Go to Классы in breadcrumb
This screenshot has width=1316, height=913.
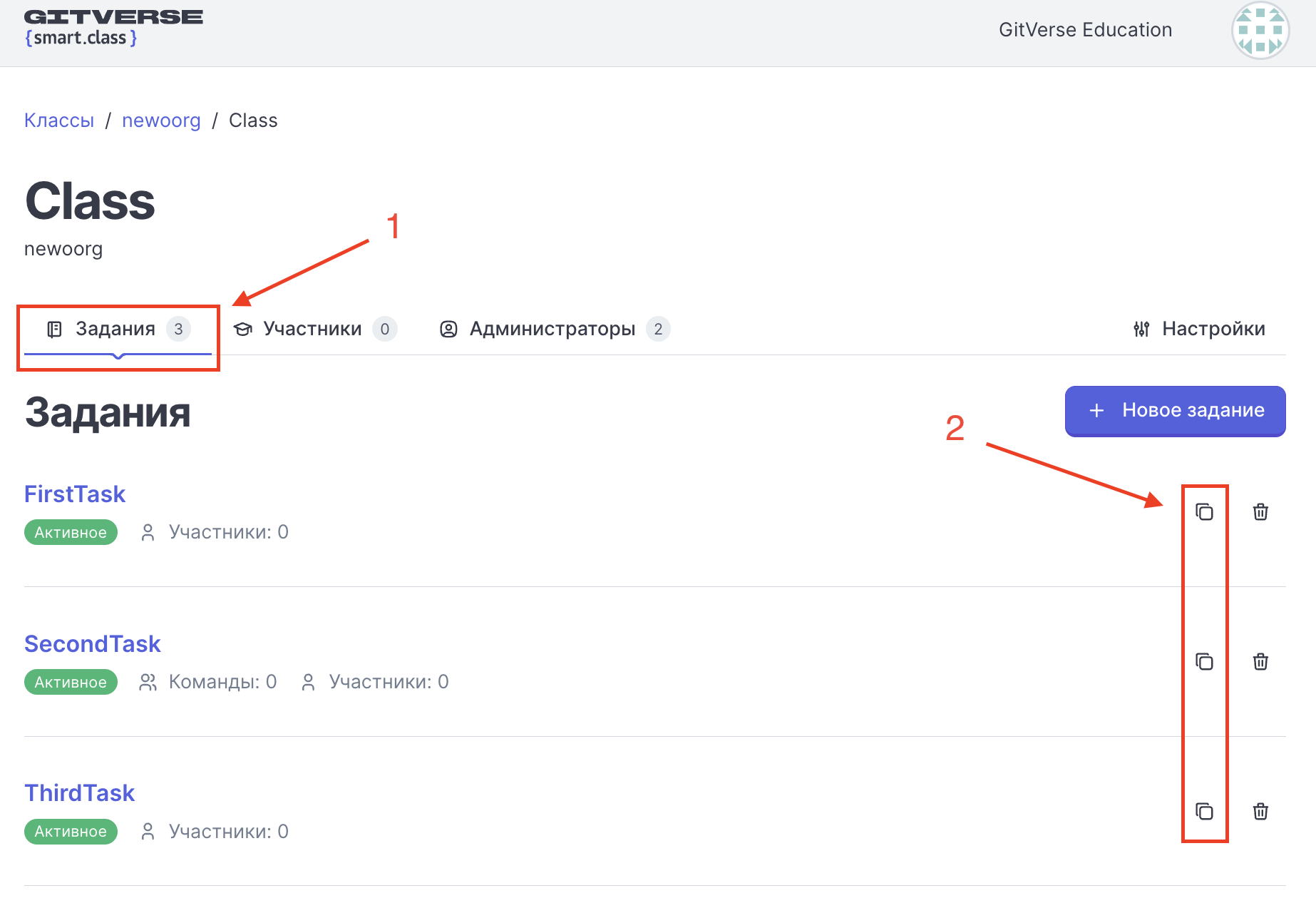click(59, 121)
